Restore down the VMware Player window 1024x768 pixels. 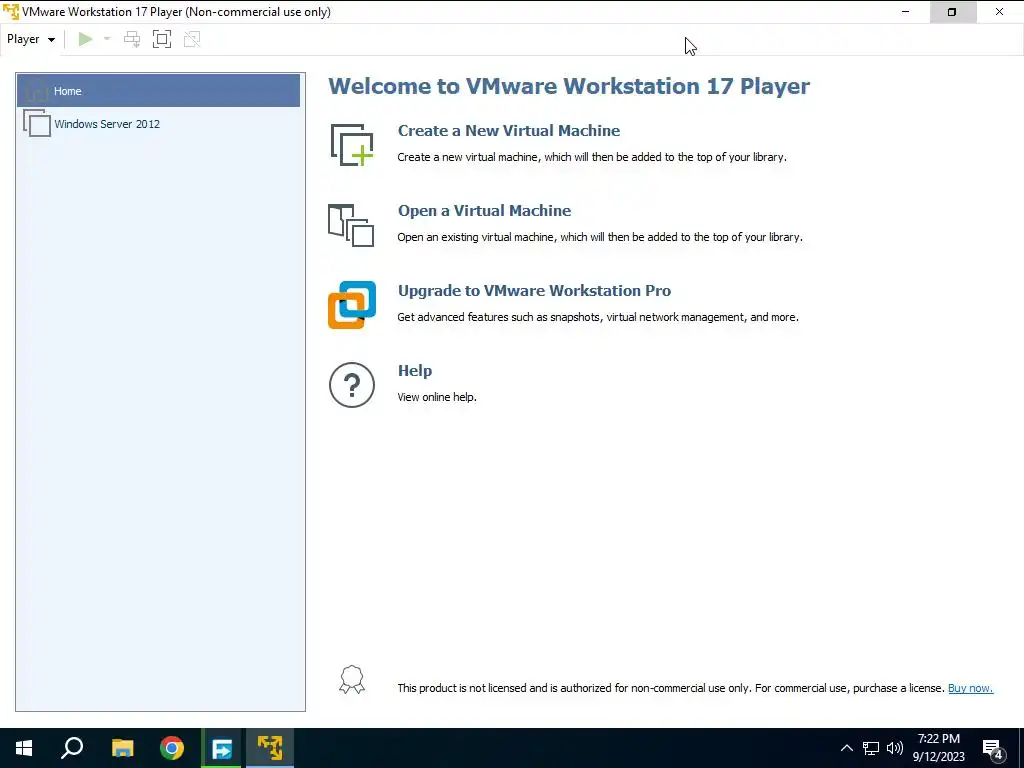pos(952,12)
